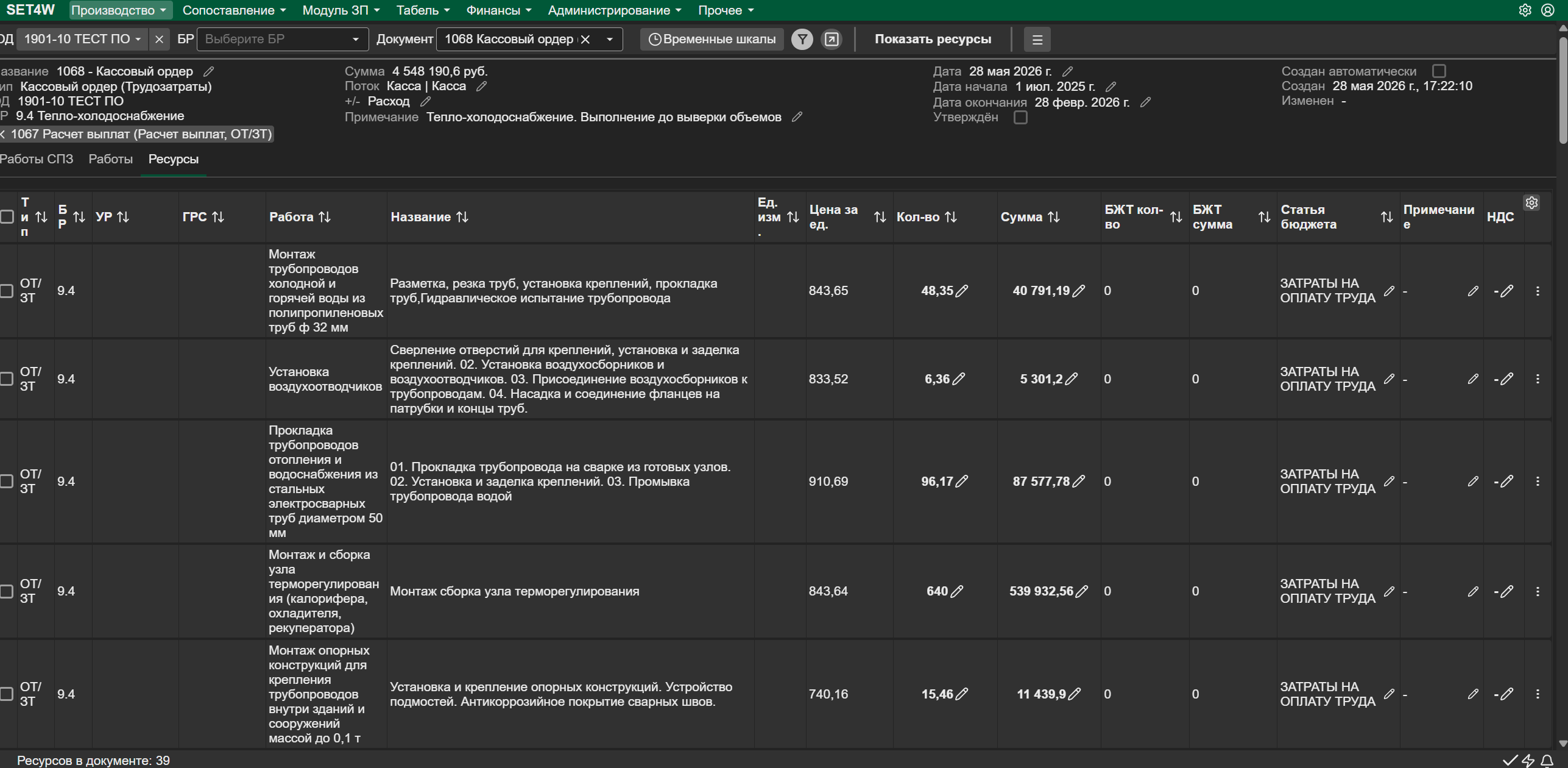Toggle select-all header checkbox
The image size is (1568, 768).
7,217
